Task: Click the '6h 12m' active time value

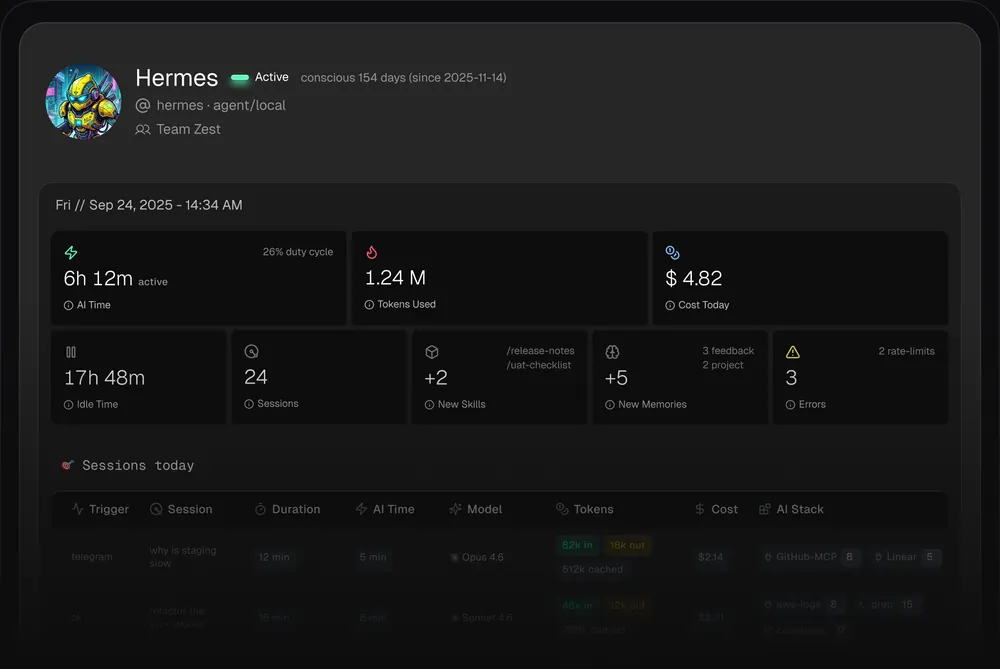Action: (98, 279)
